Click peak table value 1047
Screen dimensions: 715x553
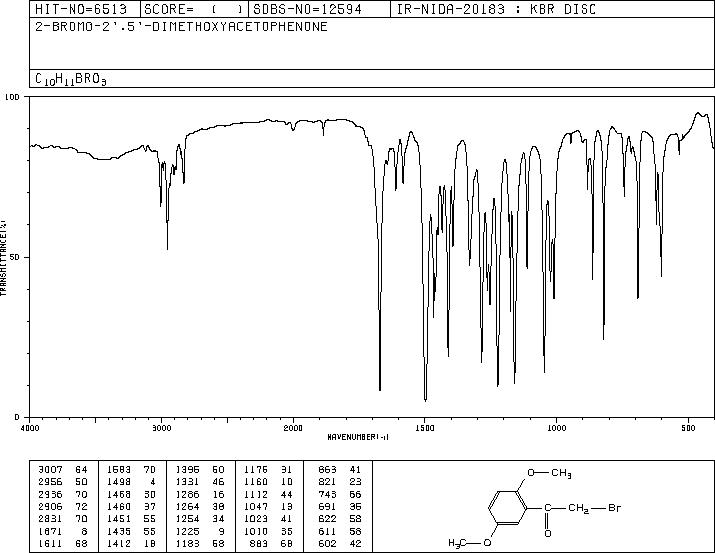(256, 506)
